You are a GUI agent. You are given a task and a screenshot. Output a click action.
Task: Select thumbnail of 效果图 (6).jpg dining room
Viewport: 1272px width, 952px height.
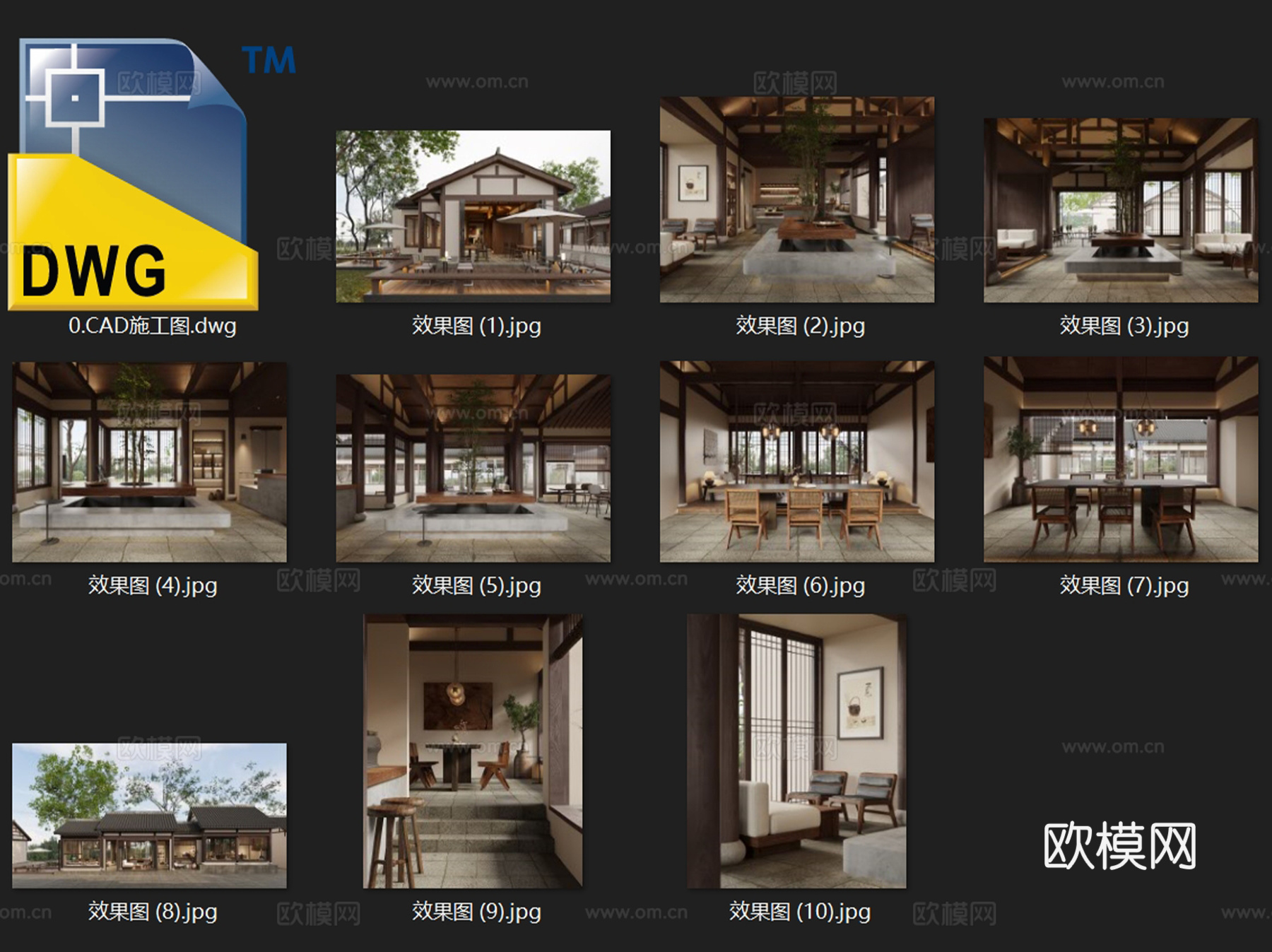click(797, 462)
